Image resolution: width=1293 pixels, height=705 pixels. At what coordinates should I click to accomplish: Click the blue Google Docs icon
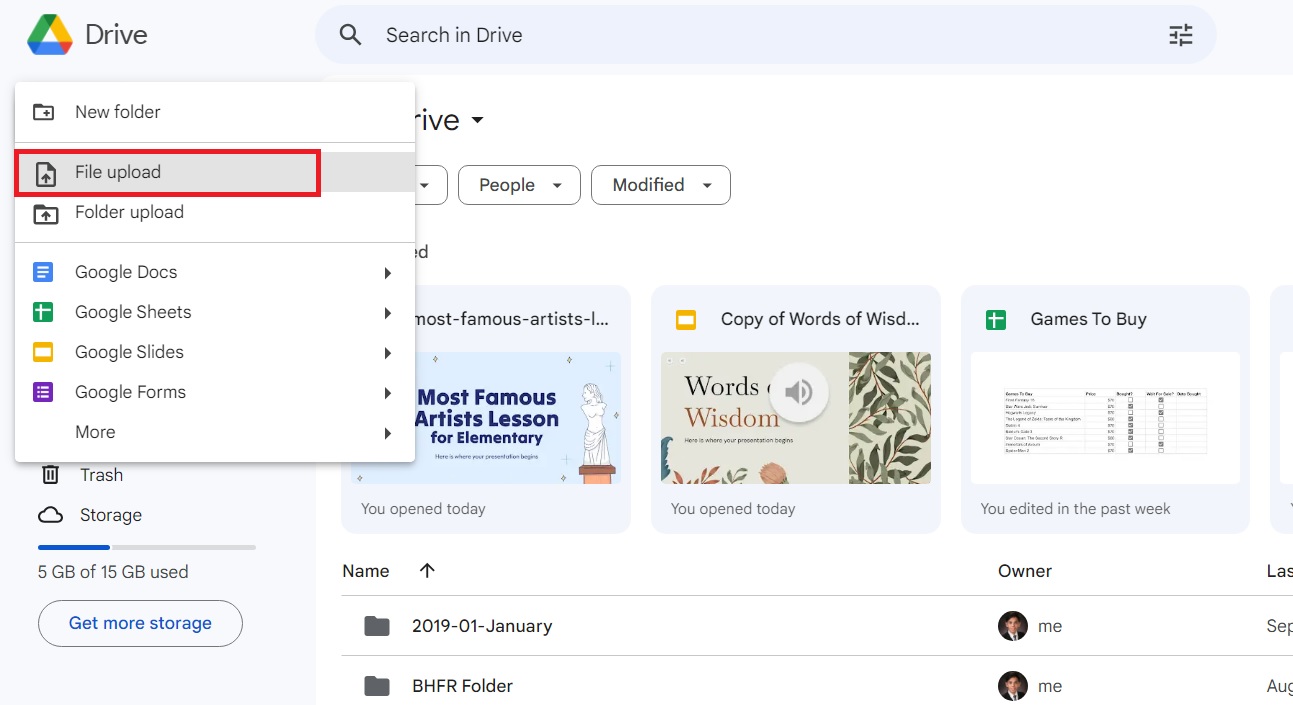(x=43, y=272)
